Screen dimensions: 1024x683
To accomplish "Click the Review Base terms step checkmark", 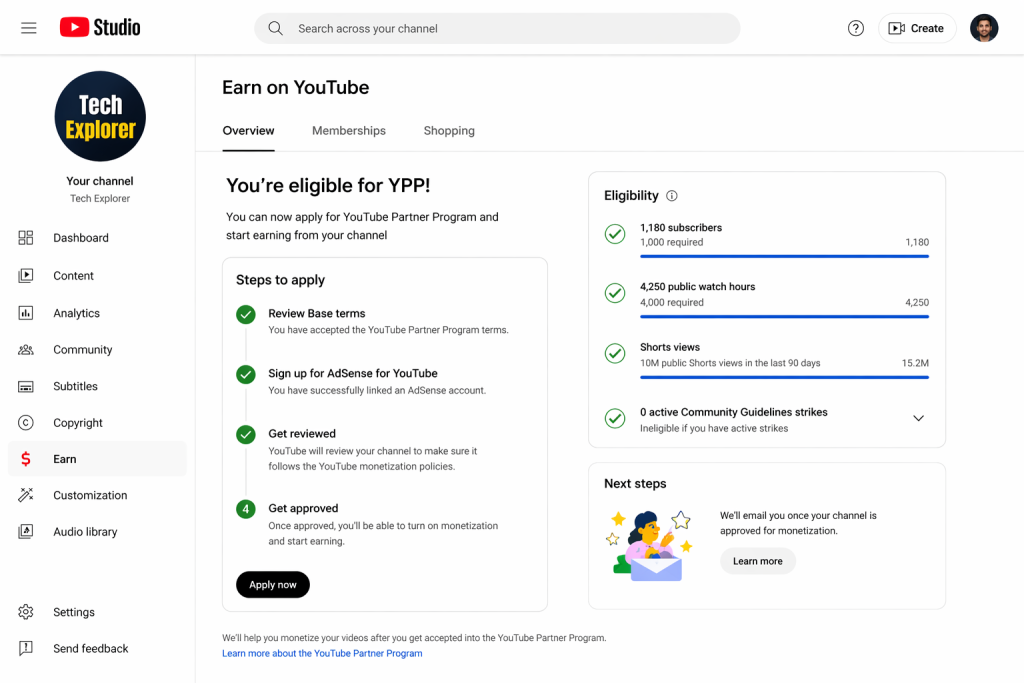I will (x=246, y=315).
